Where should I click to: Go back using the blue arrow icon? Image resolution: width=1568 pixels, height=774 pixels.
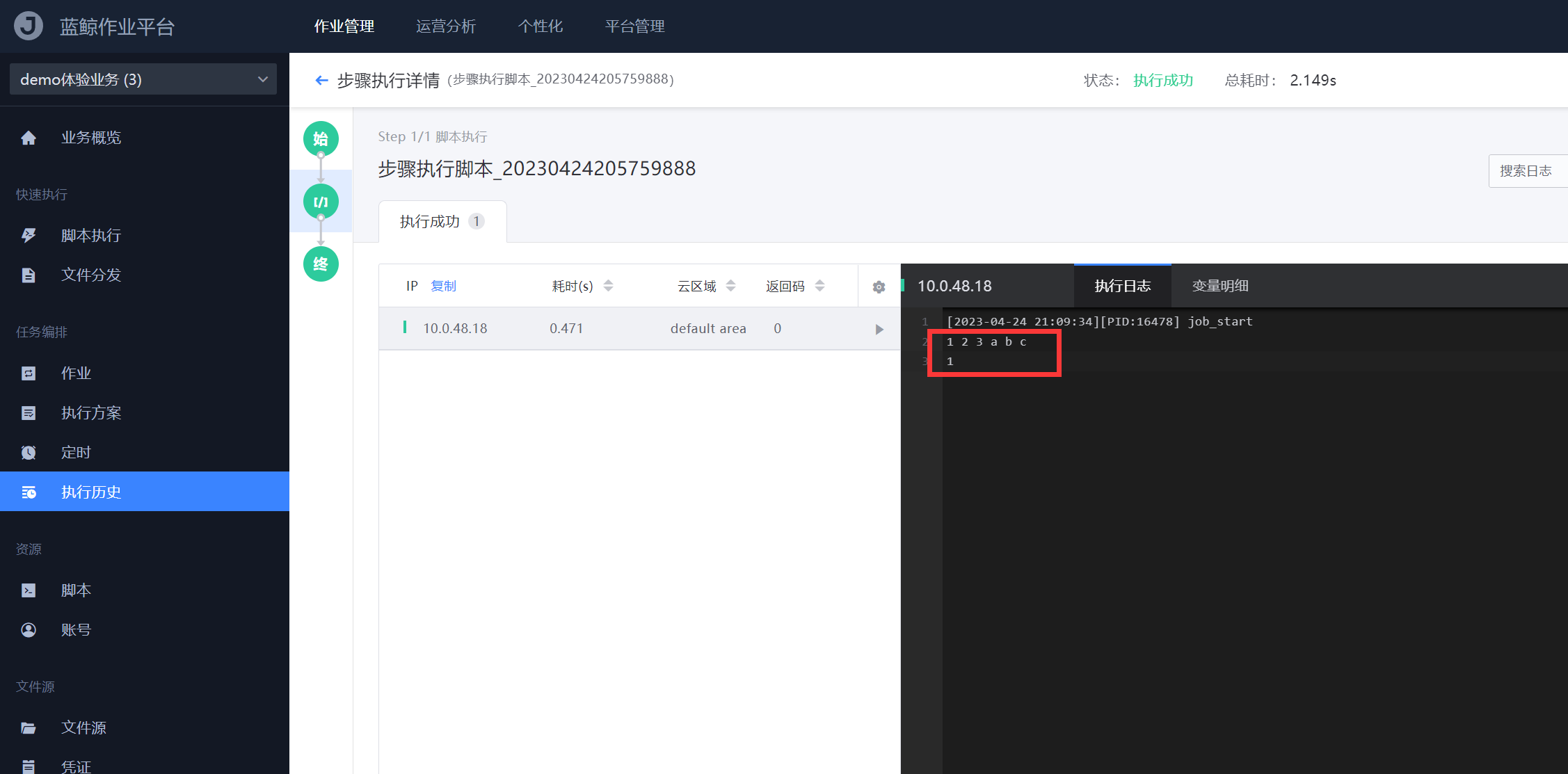321,80
